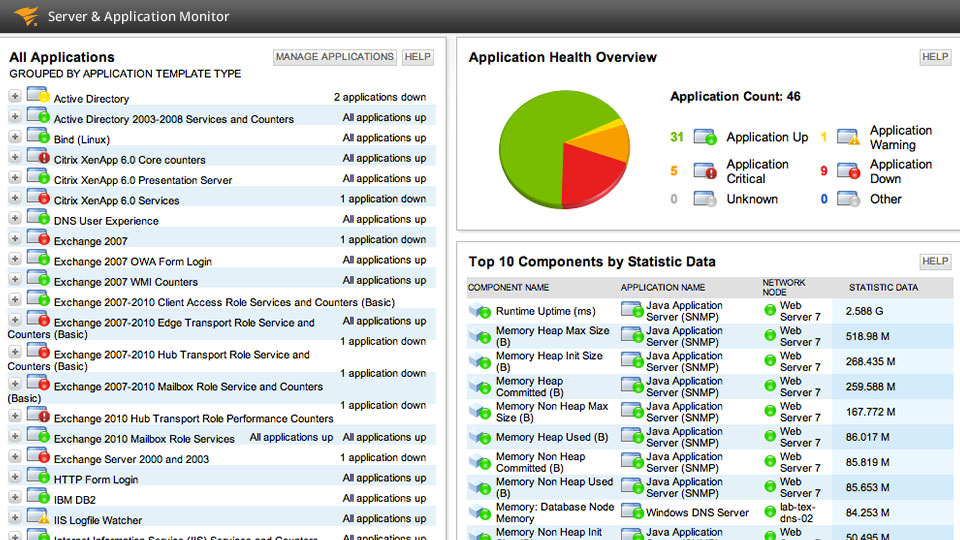Click the Application Warning legend icon
Viewport: 960px width, 540px height.
[848, 137]
